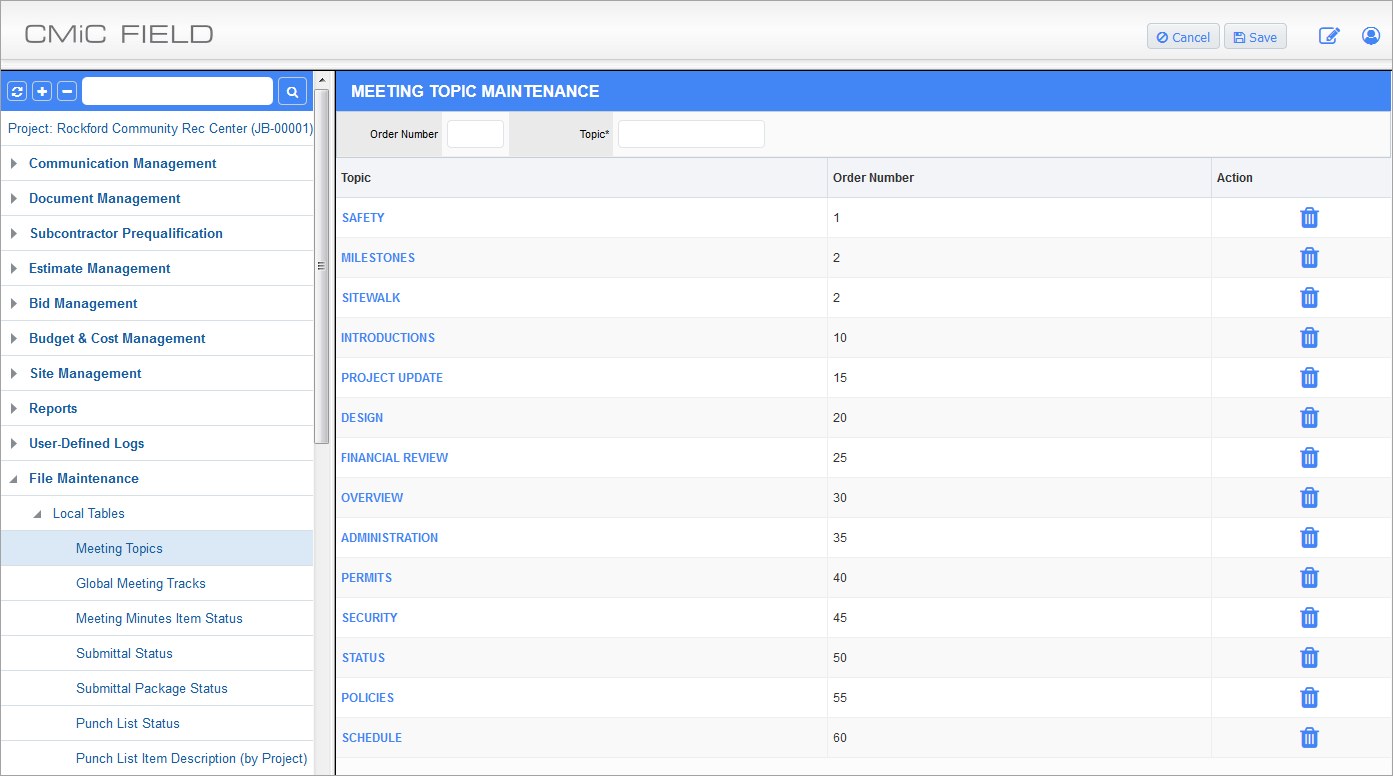Image resolution: width=1393 pixels, height=776 pixels.
Task: Click the Order Number column header
Action: [x=873, y=178]
